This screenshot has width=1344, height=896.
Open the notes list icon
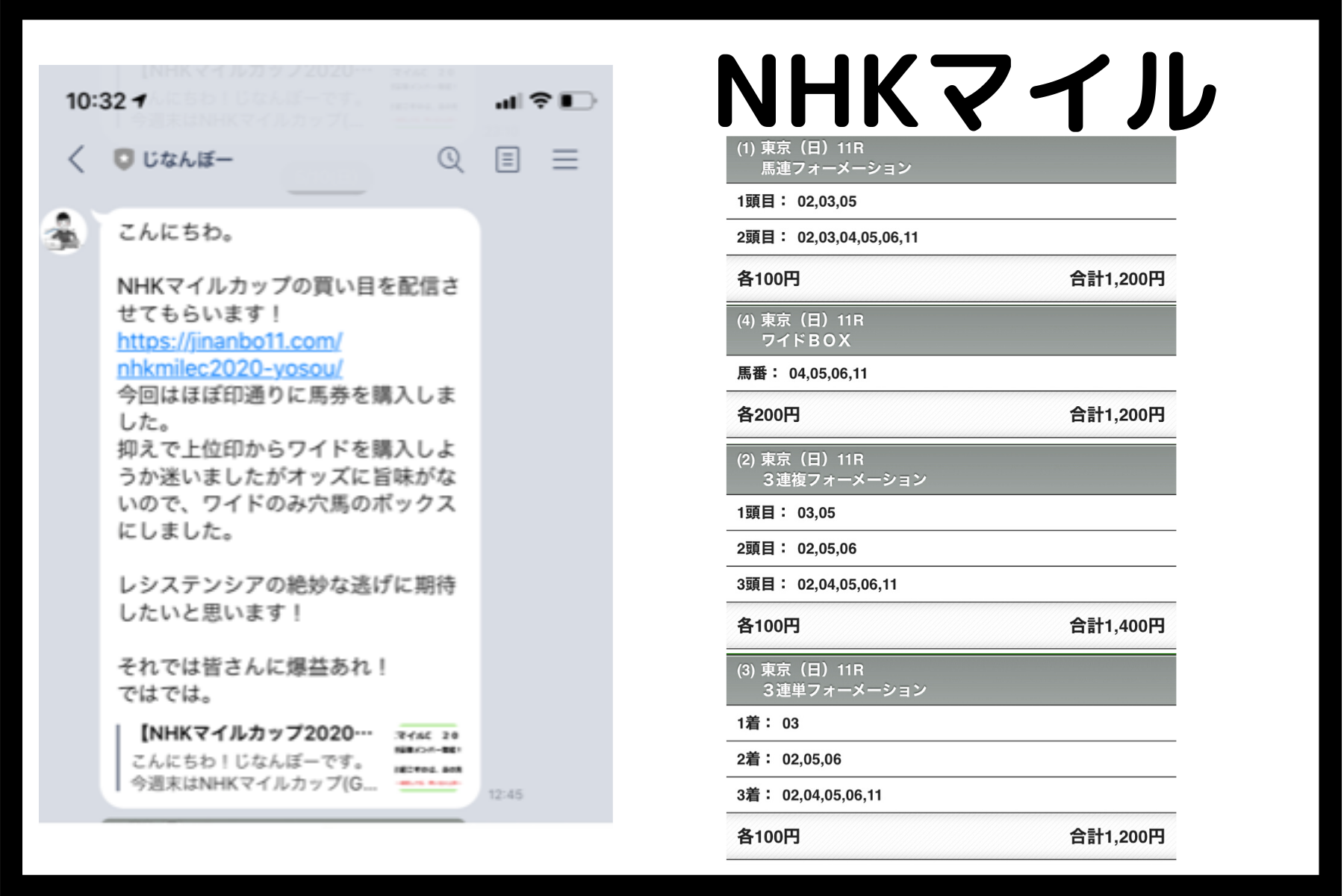tap(508, 159)
